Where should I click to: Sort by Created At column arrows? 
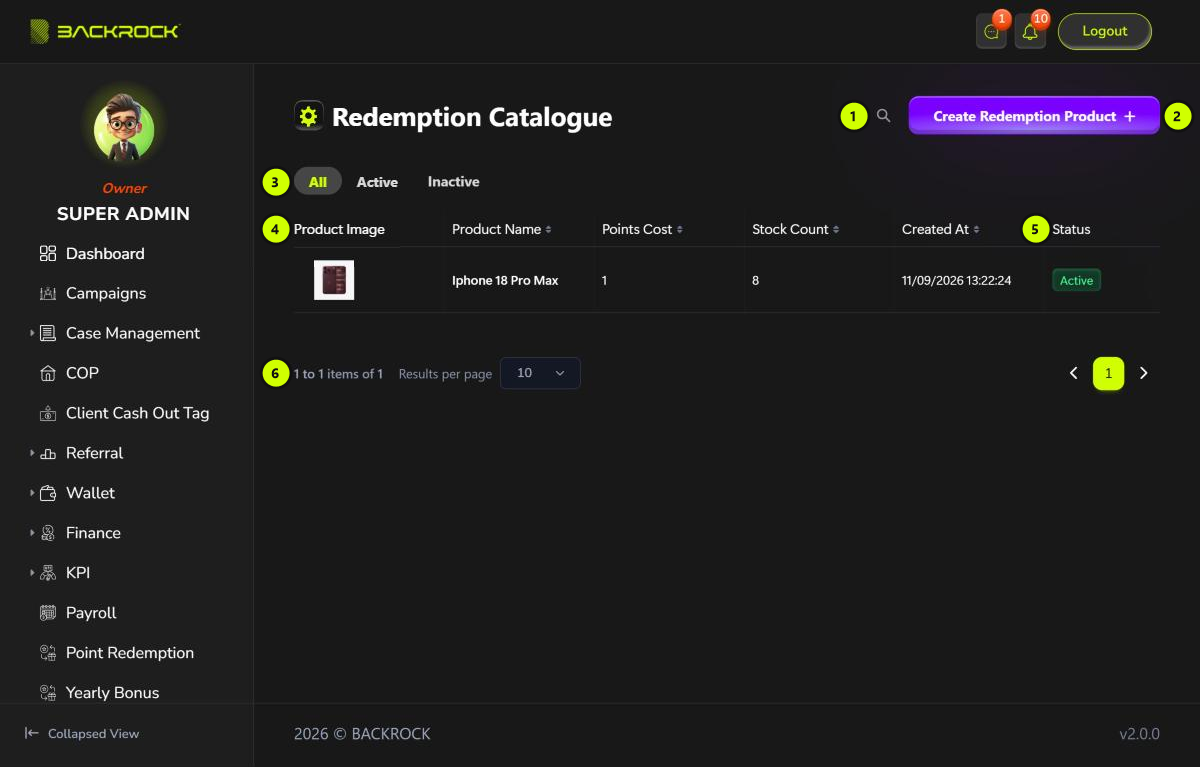click(976, 230)
